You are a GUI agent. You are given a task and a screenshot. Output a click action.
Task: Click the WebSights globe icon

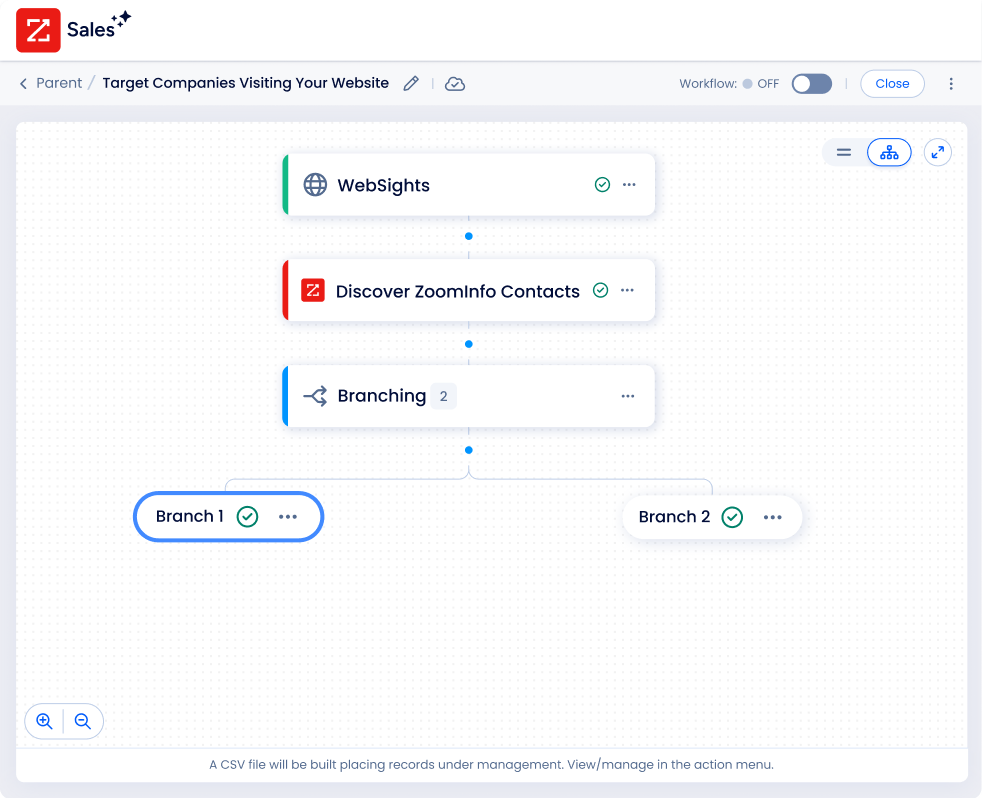[x=315, y=185]
